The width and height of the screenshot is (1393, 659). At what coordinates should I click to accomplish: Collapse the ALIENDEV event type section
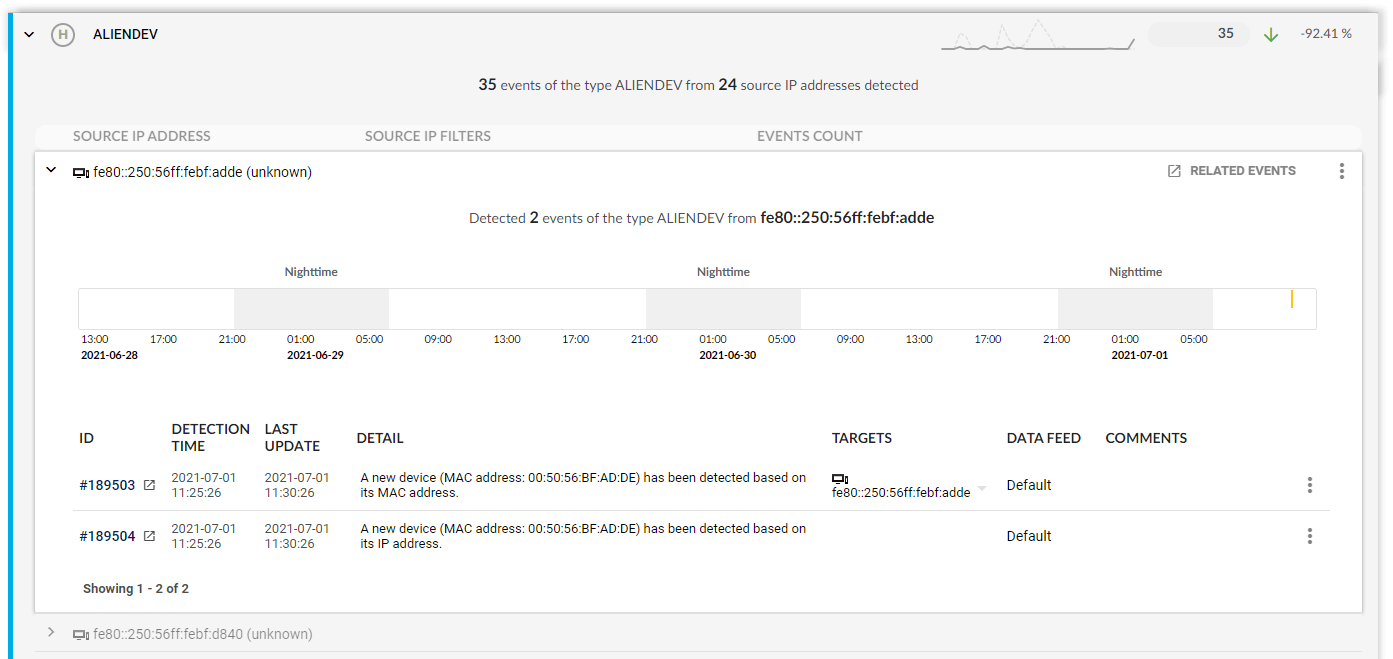click(29, 34)
